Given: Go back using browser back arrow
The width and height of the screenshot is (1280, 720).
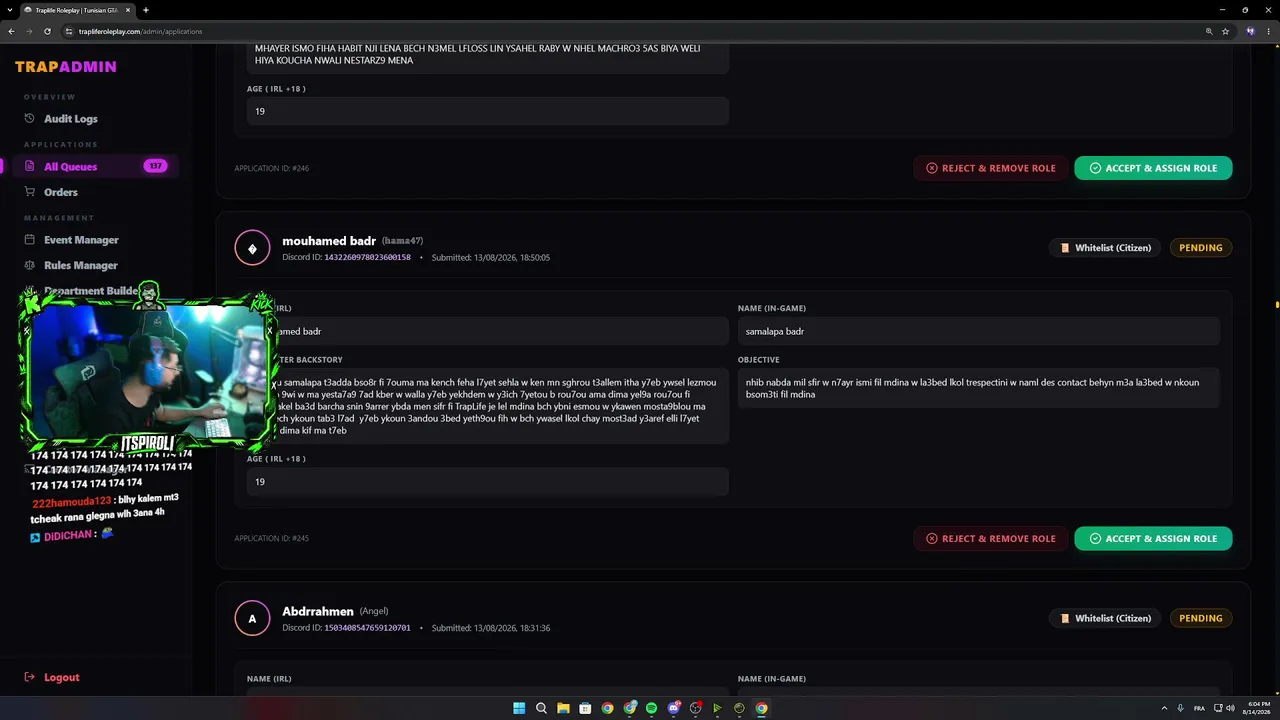Looking at the screenshot, I should pyautogui.click(x=12, y=31).
